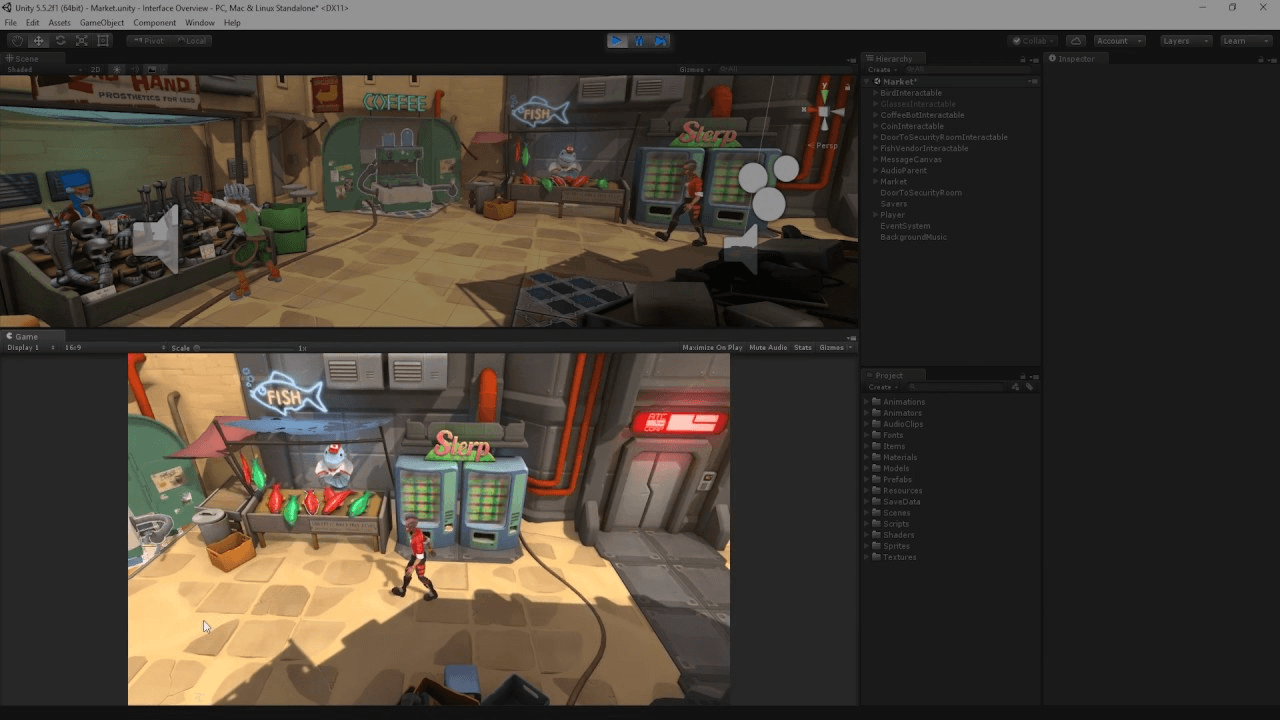Viewport: 1280px width, 720px height.
Task: Click the Play button
Action: click(617, 41)
